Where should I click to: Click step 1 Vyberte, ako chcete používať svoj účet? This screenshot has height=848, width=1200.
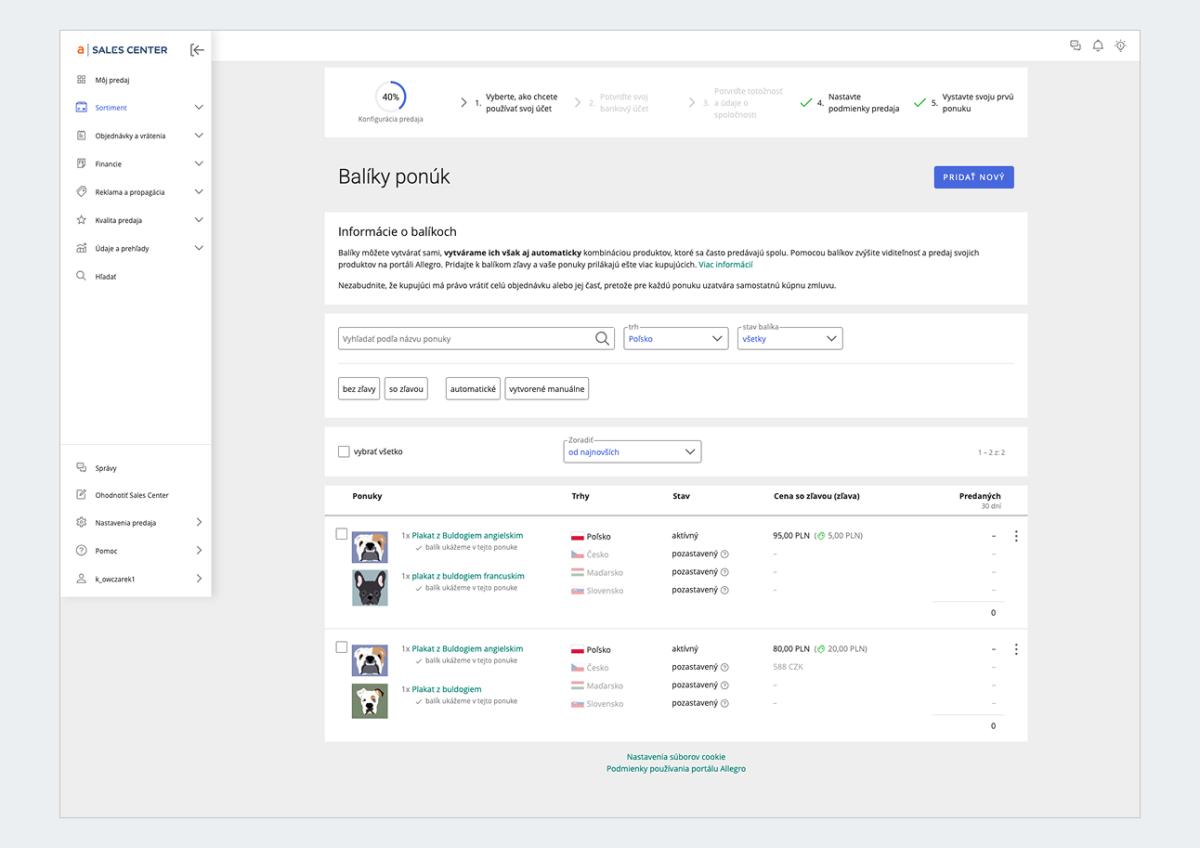(x=521, y=102)
